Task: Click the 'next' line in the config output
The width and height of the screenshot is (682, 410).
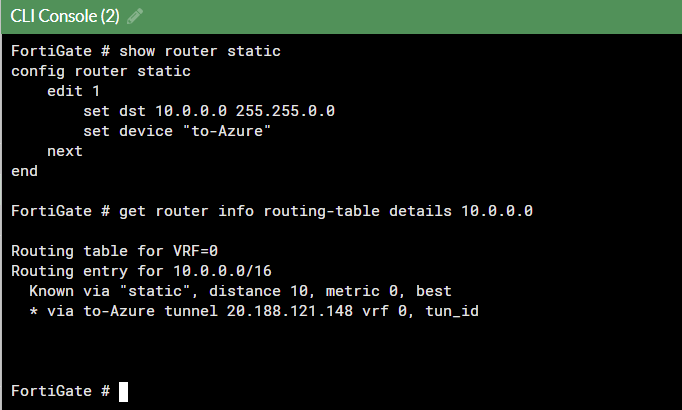Action: coord(65,151)
